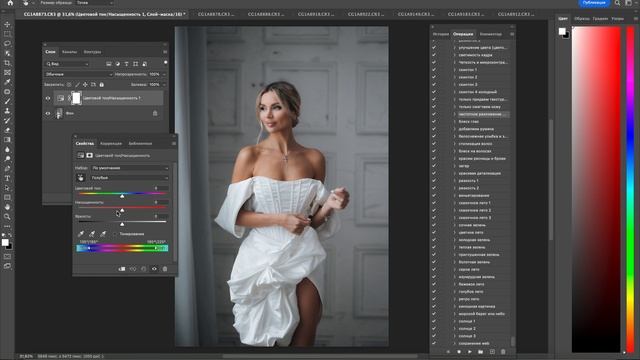Select the Eyedropper tool in the toolbar
The width and height of the screenshot is (640, 360).
tap(7, 82)
